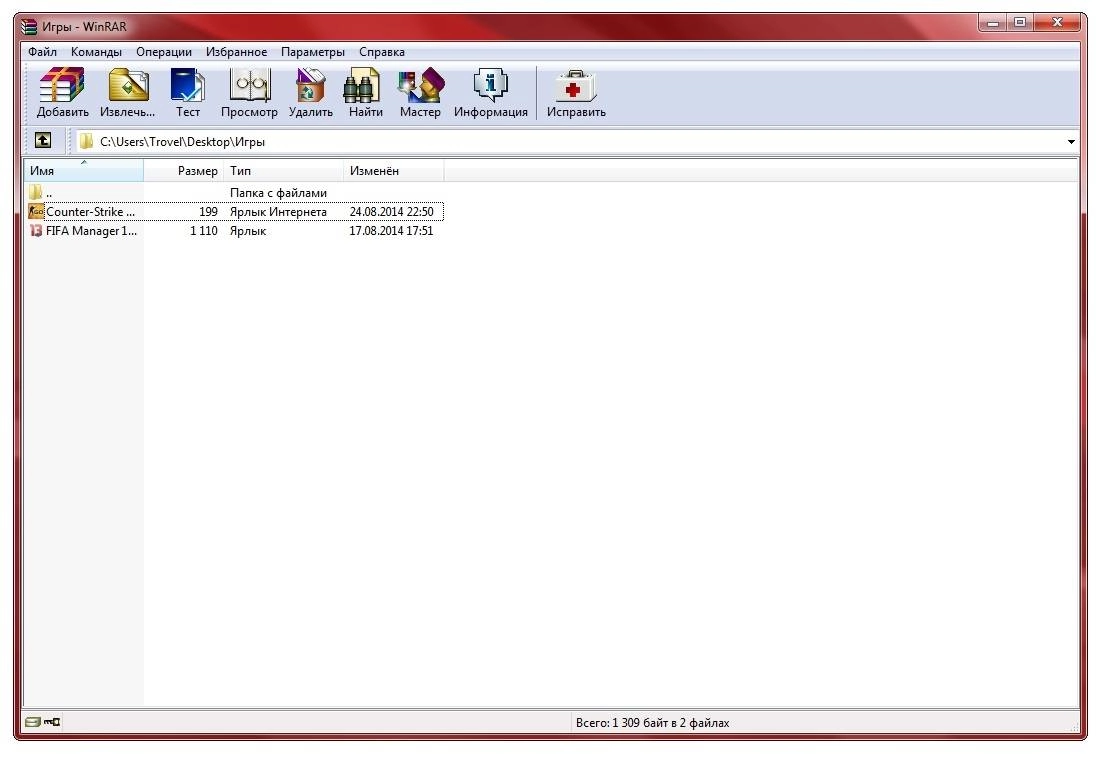
Task: Open the Операции menu
Action: (x=163, y=51)
